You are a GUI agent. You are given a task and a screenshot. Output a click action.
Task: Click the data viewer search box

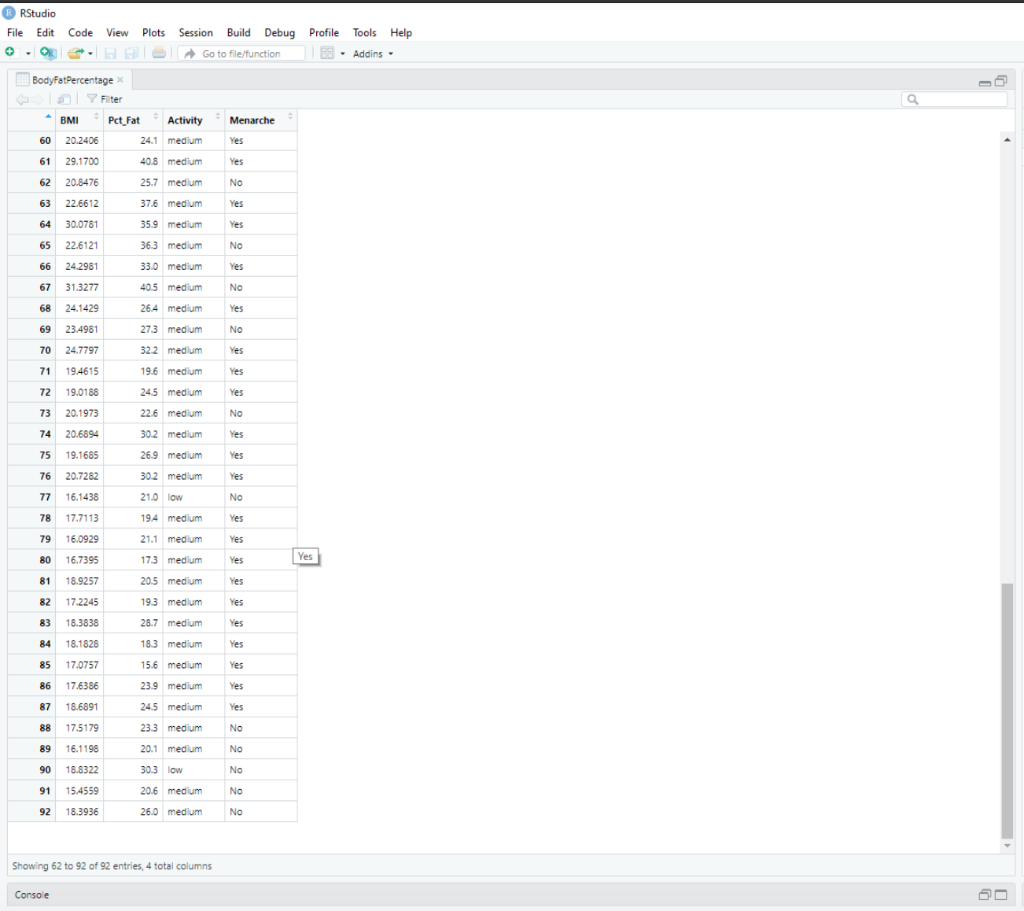click(955, 99)
